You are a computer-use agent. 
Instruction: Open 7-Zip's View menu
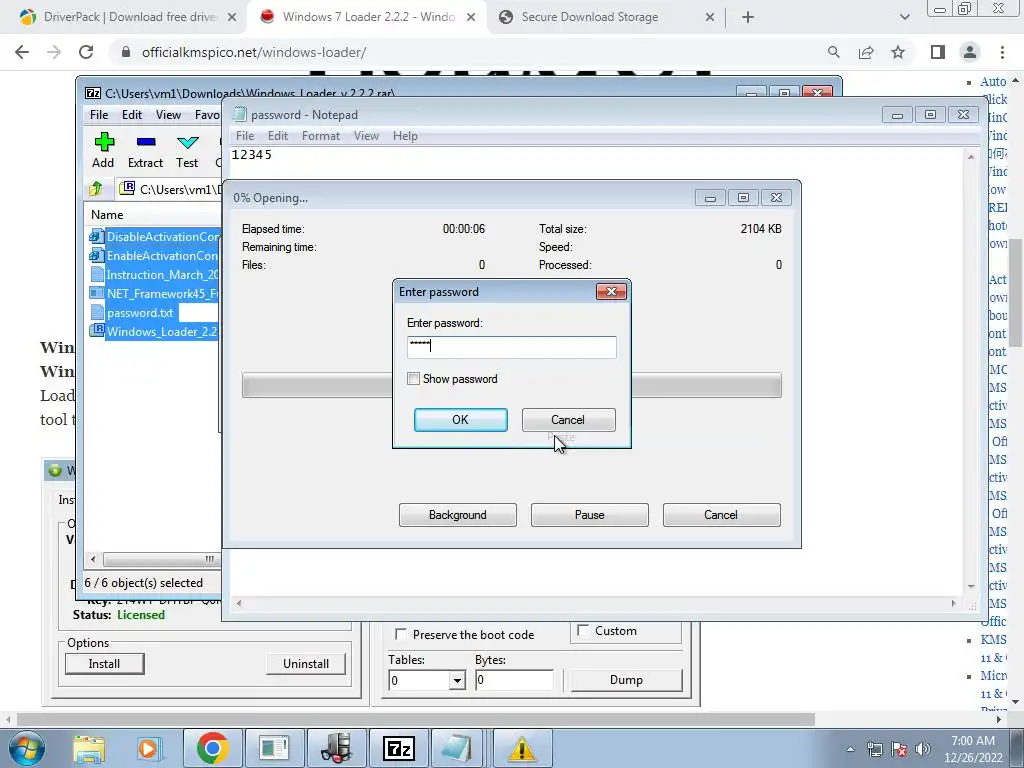coord(168,115)
